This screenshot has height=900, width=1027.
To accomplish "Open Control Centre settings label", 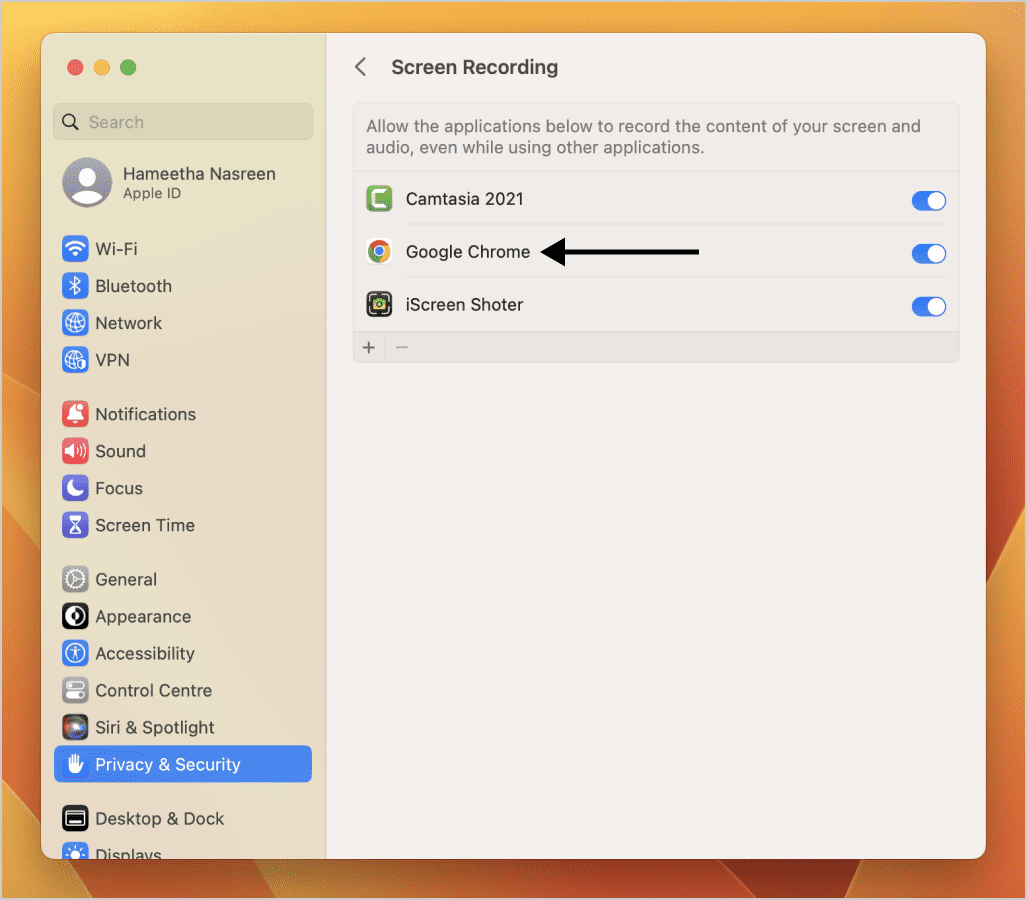I will point(153,690).
